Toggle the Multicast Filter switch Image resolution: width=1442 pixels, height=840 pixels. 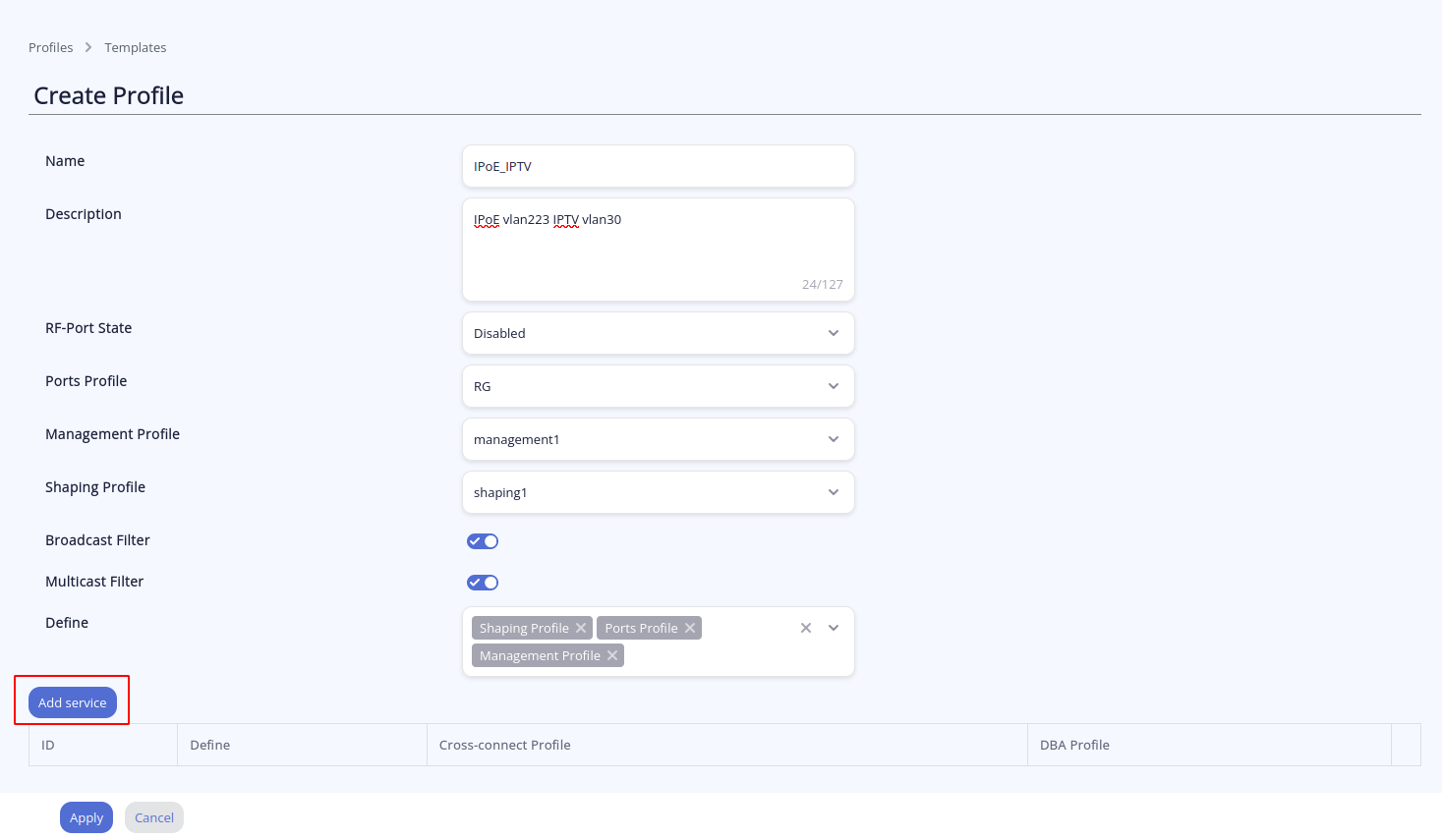[x=483, y=583]
